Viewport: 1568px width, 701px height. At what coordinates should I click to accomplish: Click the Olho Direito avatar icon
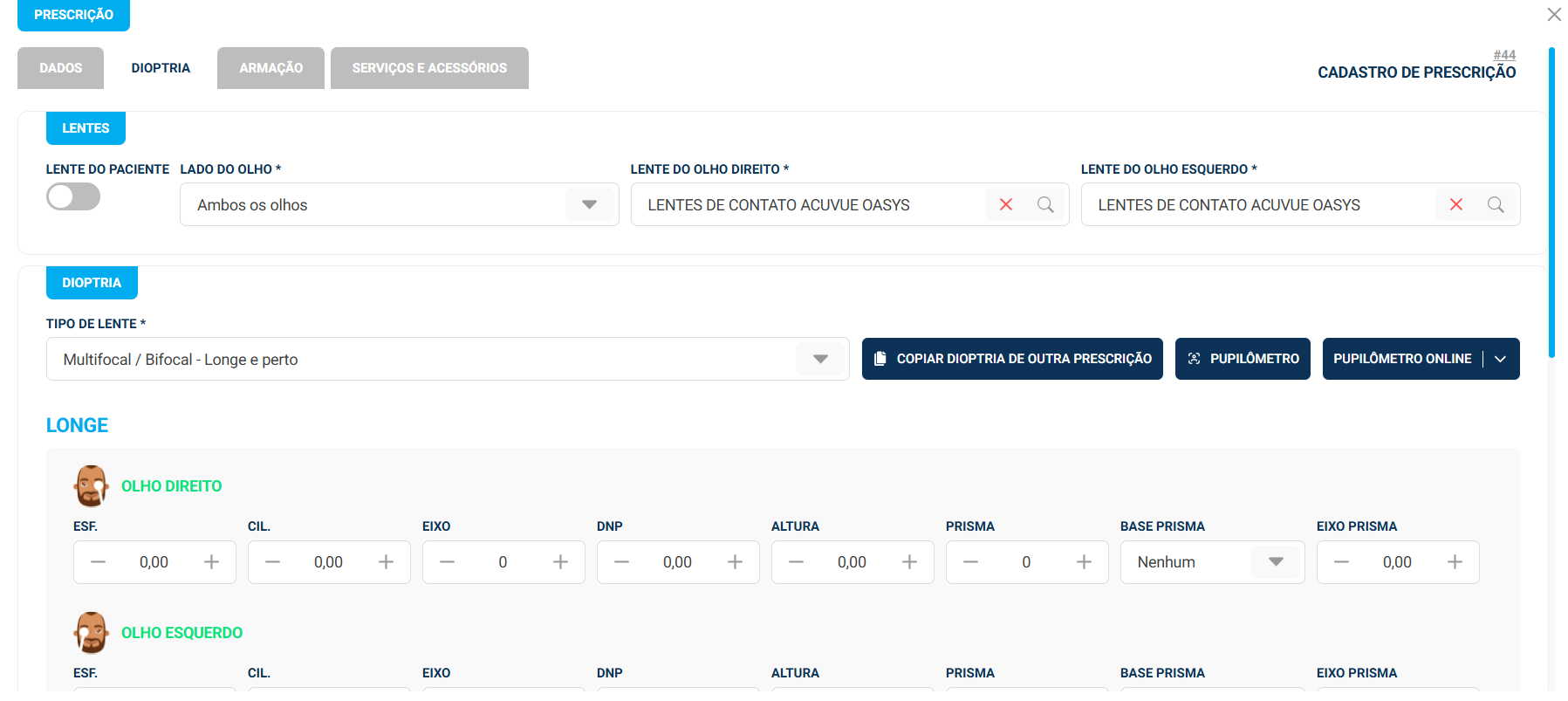pyautogui.click(x=91, y=486)
